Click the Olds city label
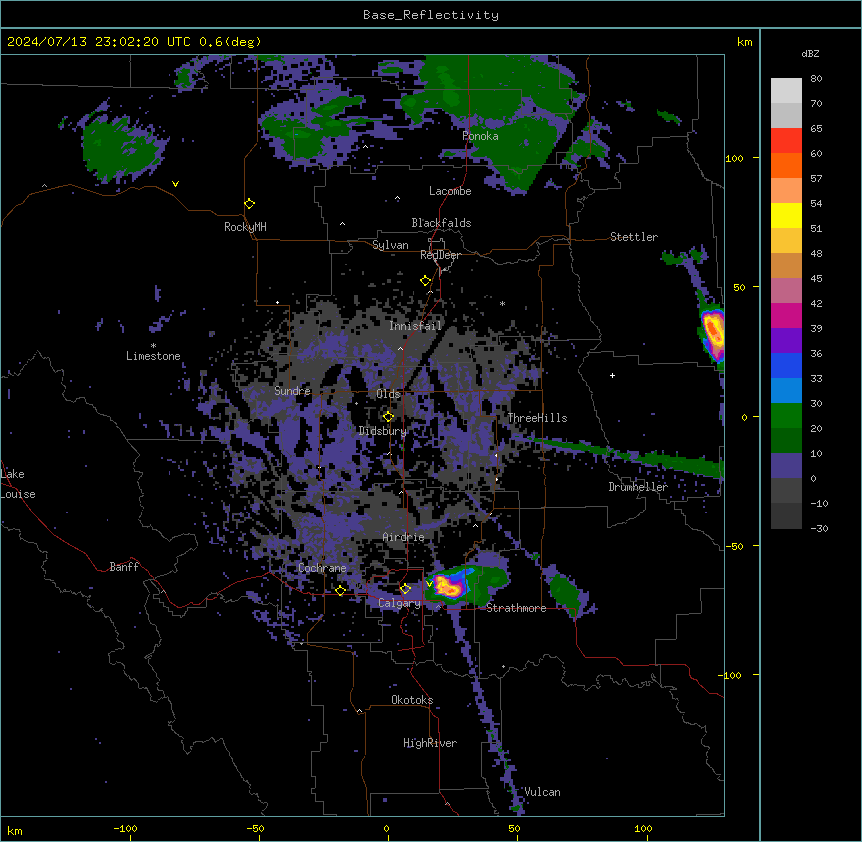This screenshot has height=842, width=862. point(388,394)
